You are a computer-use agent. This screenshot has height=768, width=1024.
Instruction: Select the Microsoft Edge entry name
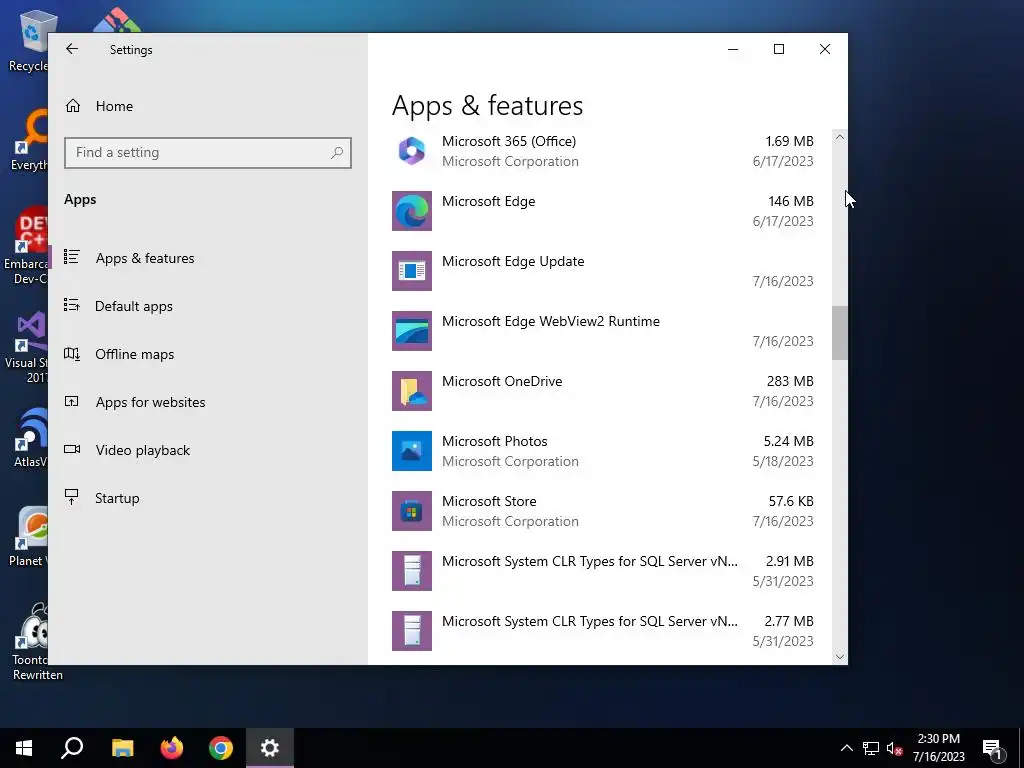coord(488,201)
